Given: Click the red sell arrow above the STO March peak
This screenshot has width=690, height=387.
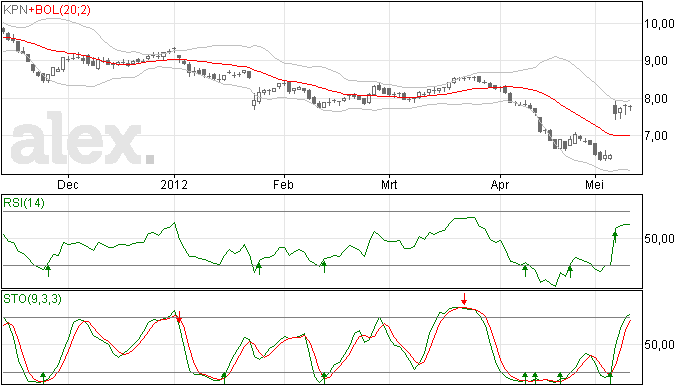Looking at the screenshot, I should pyautogui.click(x=464, y=299).
